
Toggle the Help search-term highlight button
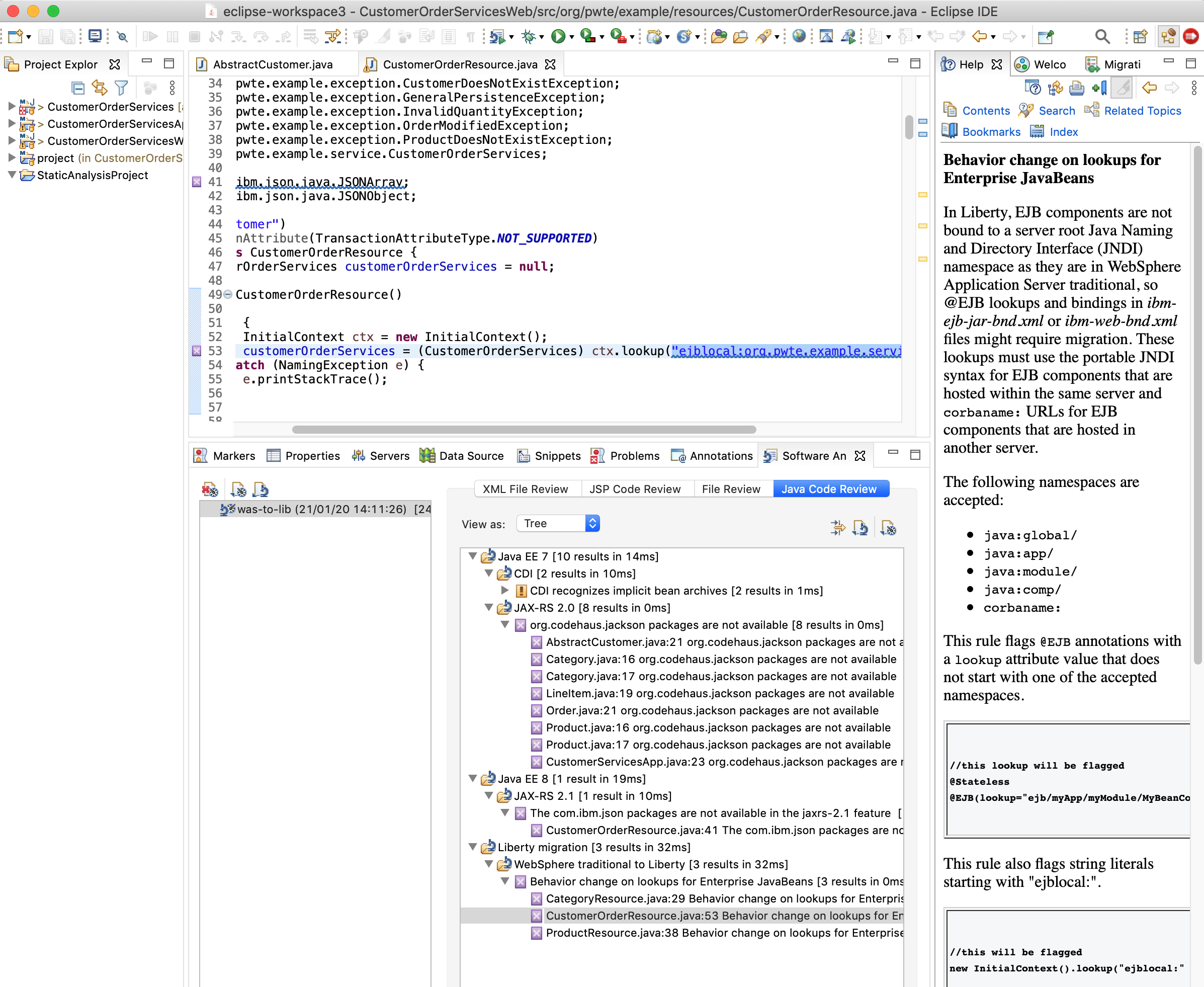(x=1123, y=88)
